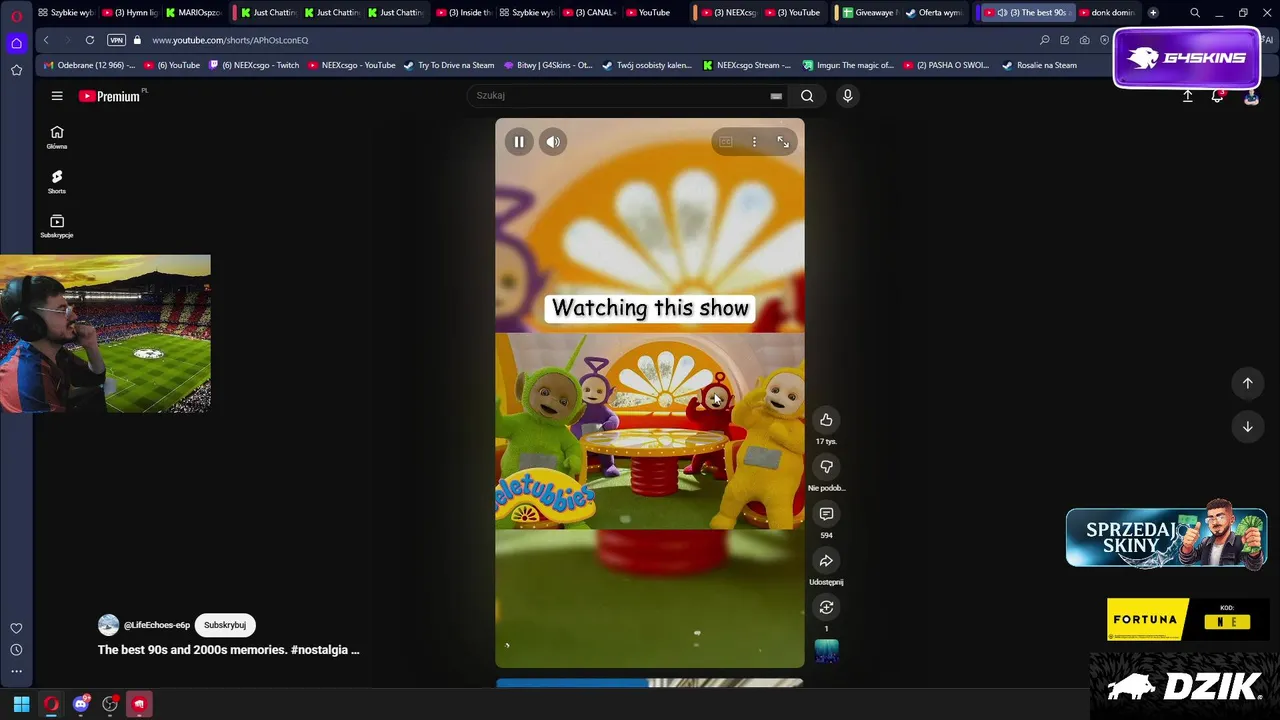Image resolution: width=1280 pixels, height=720 pixels.
Task: Open Opera sidebar three-dots setup
Action: [16, 672]
